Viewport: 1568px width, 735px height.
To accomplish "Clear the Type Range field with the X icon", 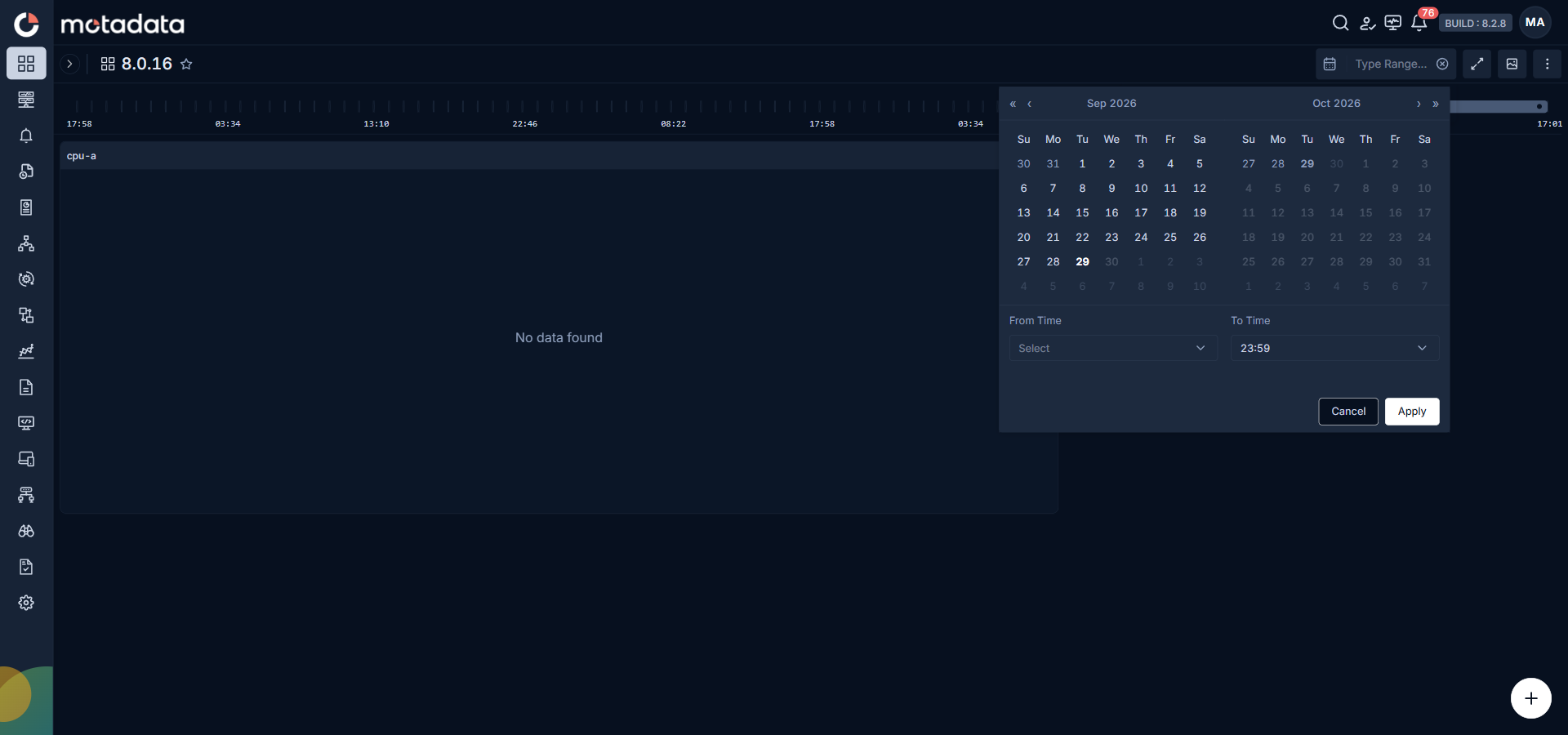I will coord(1442,64).
